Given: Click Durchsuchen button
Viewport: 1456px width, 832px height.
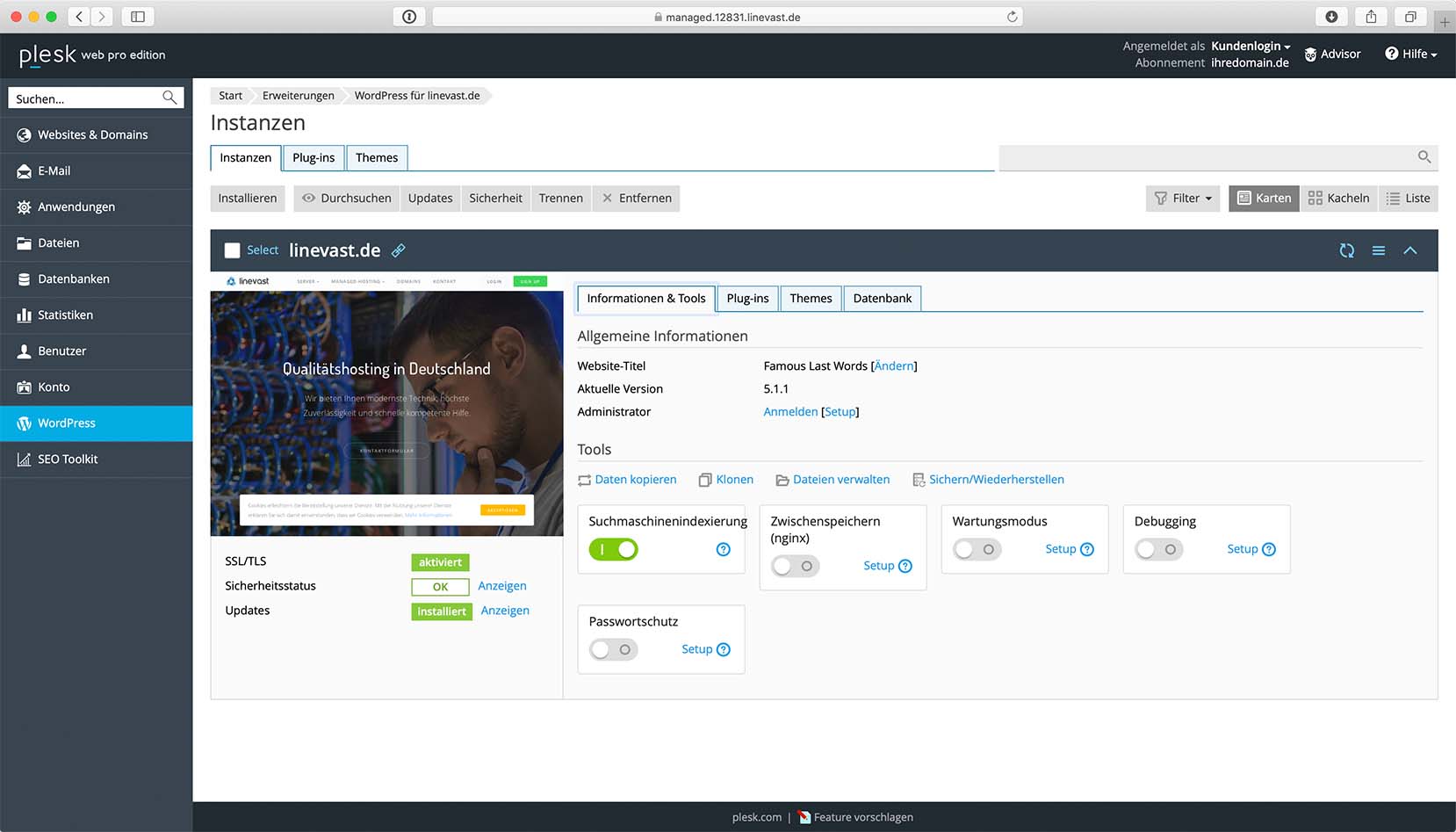Looking at the screenshot, I should tap(347, 199).
